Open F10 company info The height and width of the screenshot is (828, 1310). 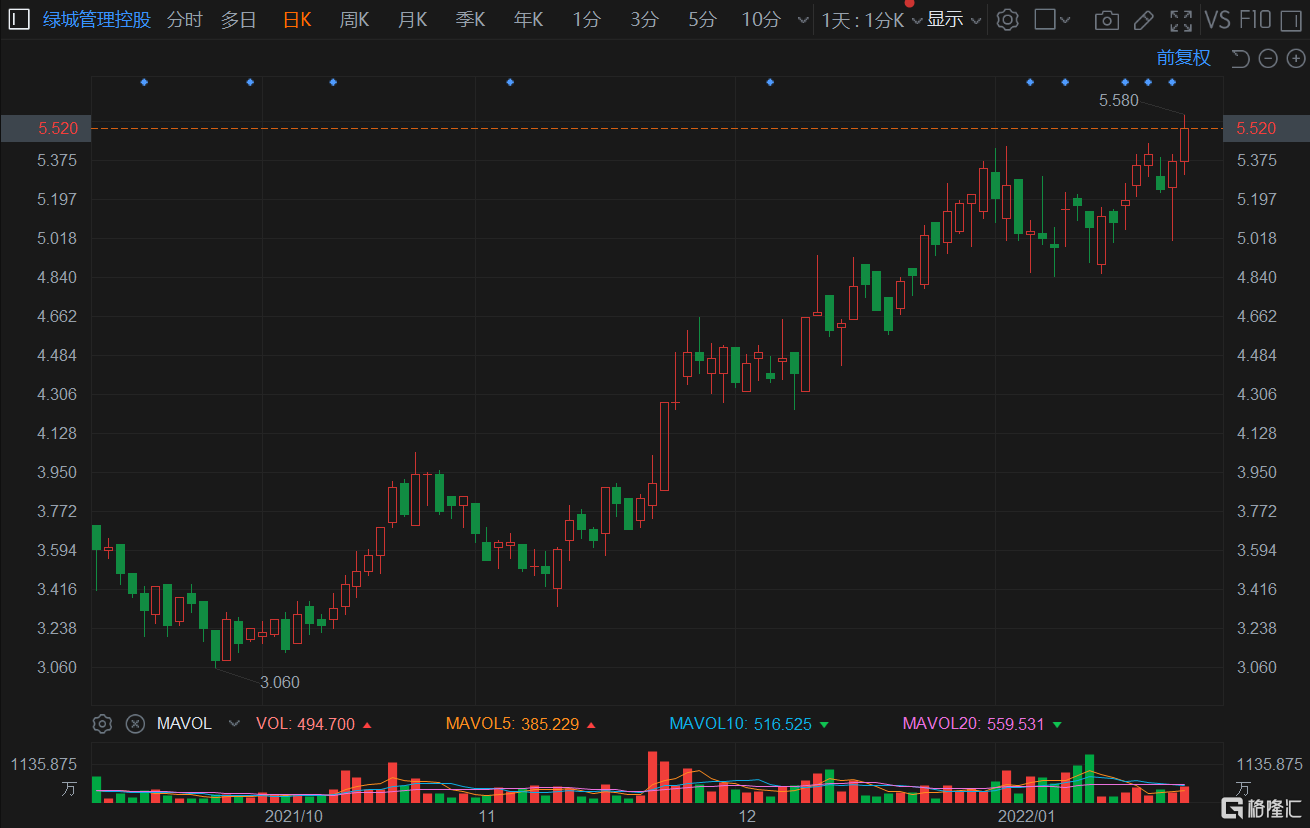[1255, 20]
